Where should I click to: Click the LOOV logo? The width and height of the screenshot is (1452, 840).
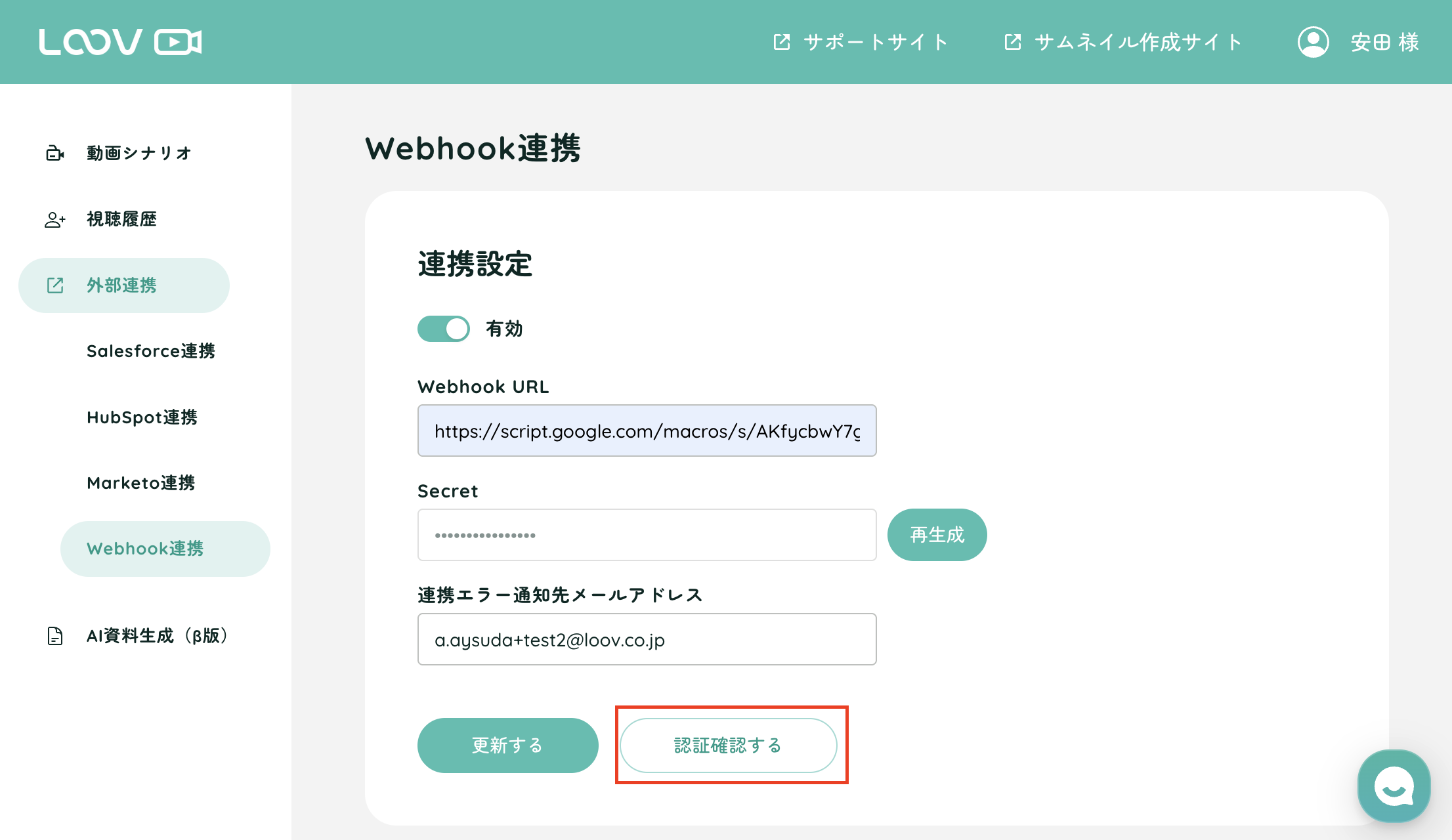120,42
